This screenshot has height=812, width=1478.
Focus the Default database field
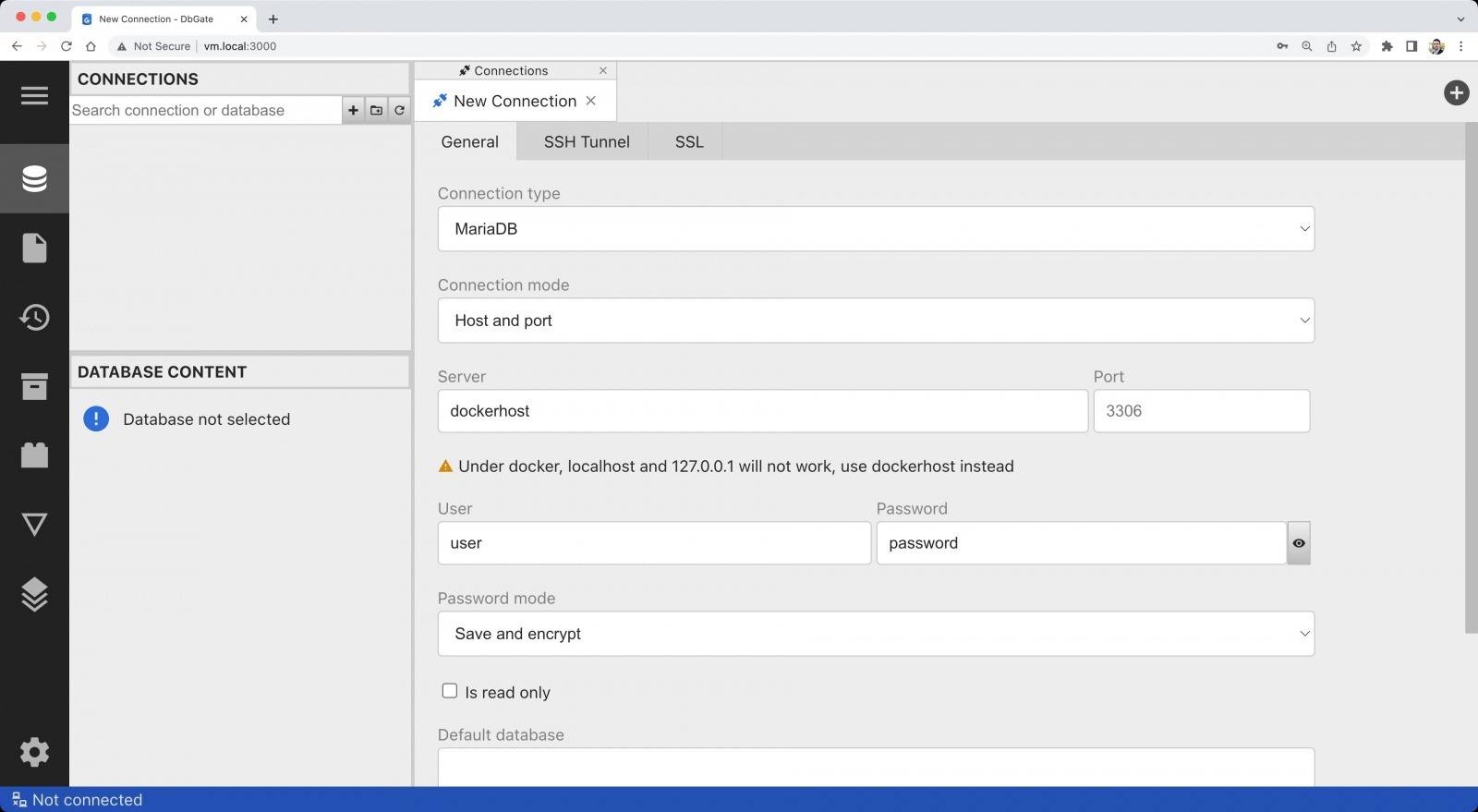[876, 767]
